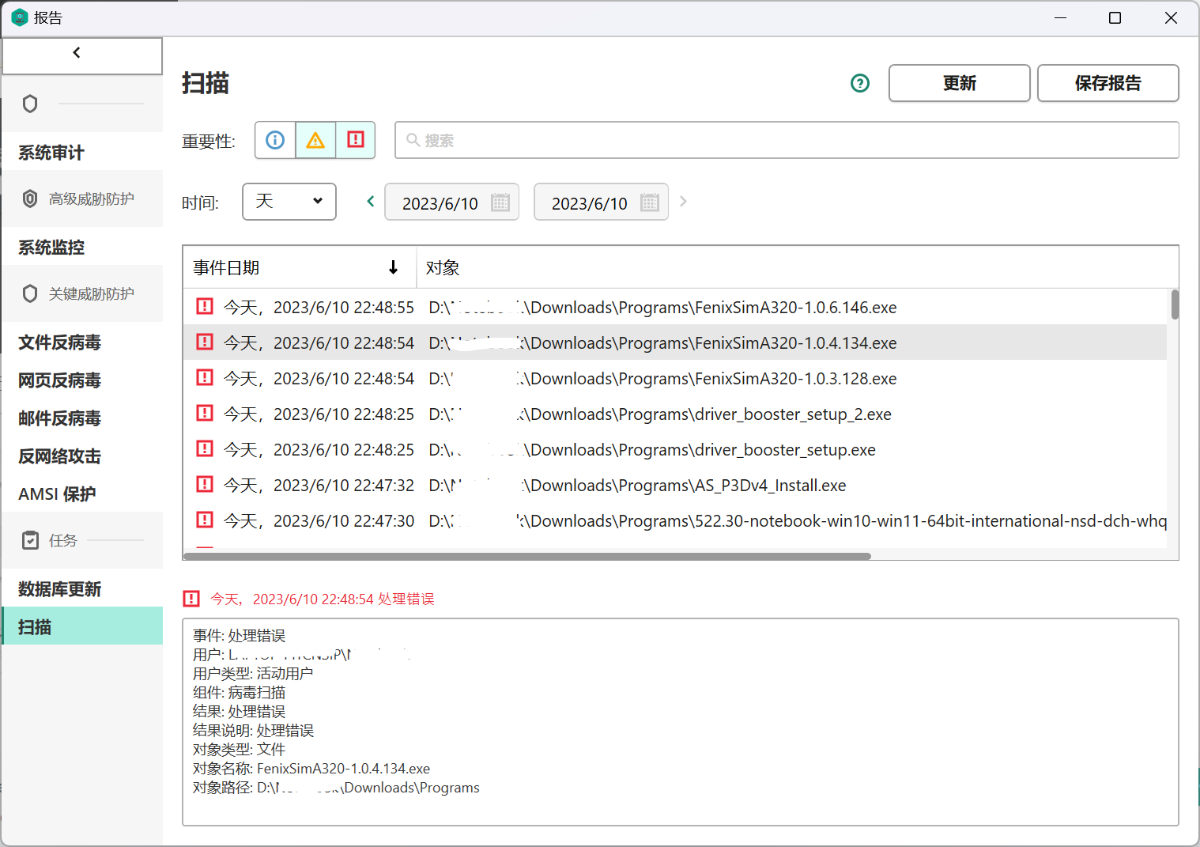Screen dimensions: 1200x847
Task: Click inside the 搜索 search field
Action: pyautogui.click(x=787, y=140)
